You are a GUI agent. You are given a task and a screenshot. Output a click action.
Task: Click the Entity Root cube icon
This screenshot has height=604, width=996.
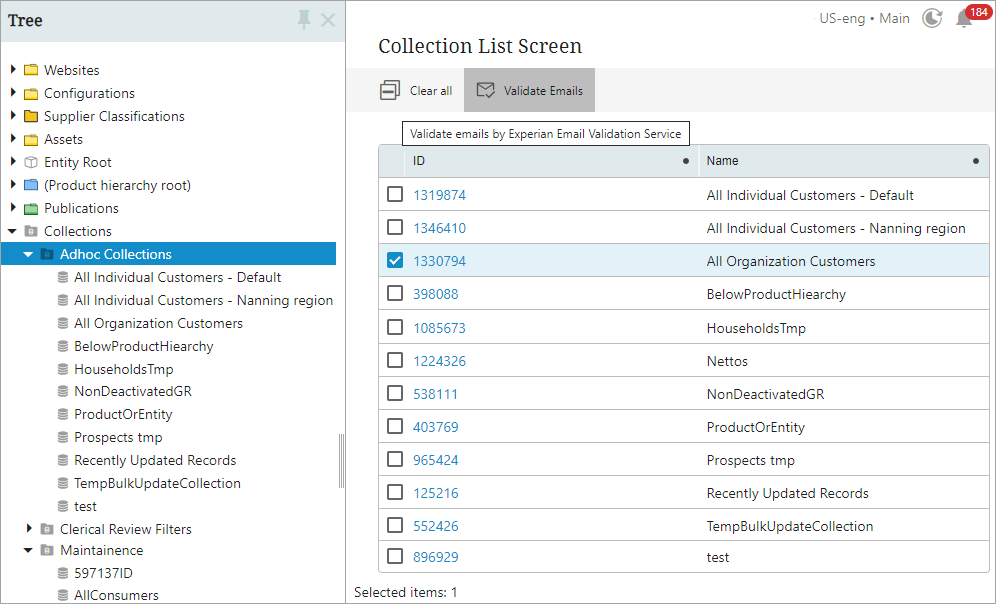coord(31,162)
